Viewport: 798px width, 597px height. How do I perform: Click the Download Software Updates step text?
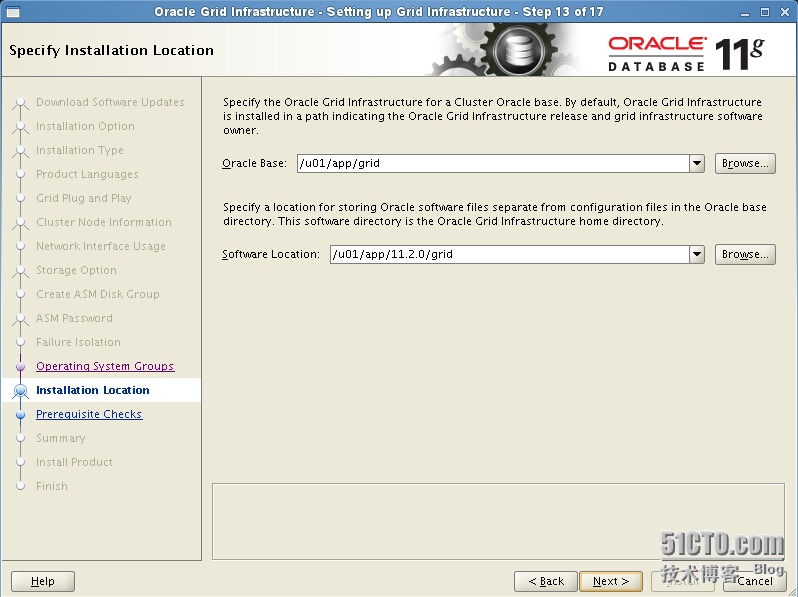pos(110,102)
